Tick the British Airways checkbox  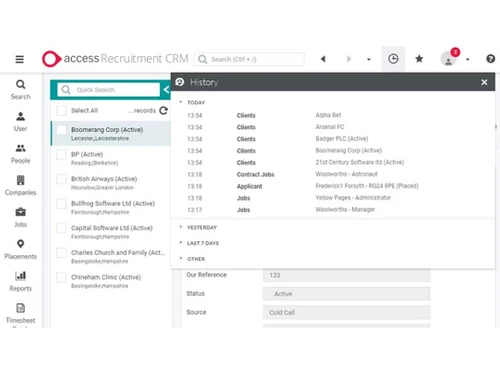[61, 179]
